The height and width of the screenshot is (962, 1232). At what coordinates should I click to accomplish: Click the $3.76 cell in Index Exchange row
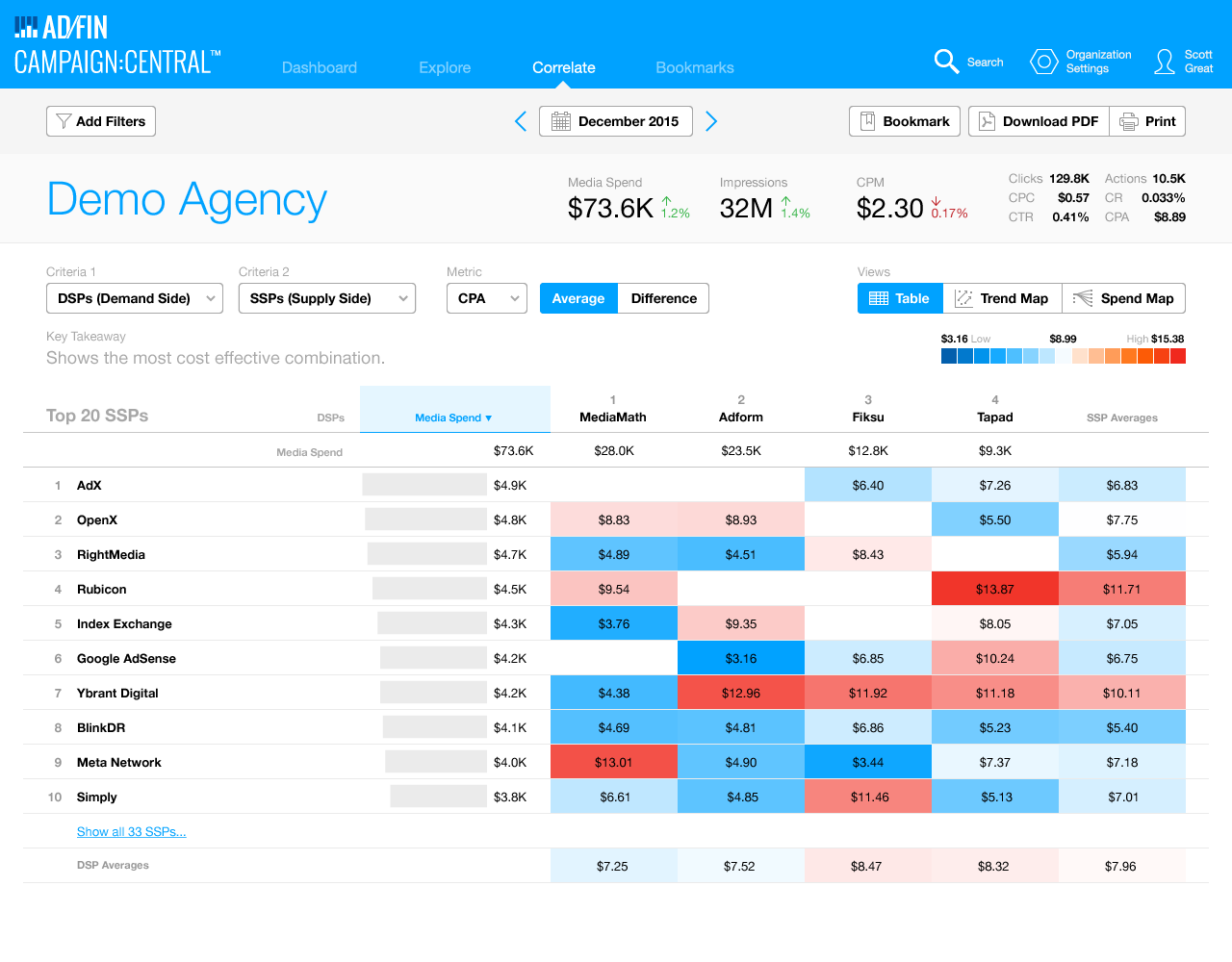614,623
